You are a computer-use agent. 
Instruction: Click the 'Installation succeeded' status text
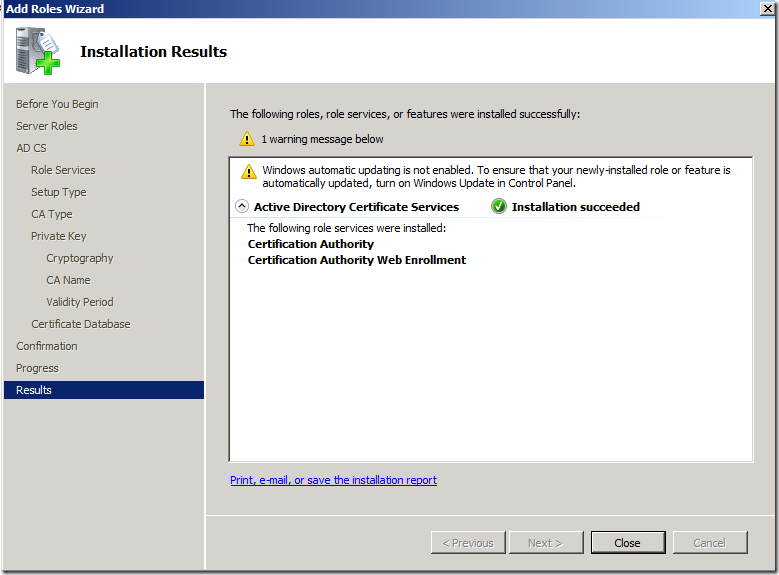pos(576,207)
